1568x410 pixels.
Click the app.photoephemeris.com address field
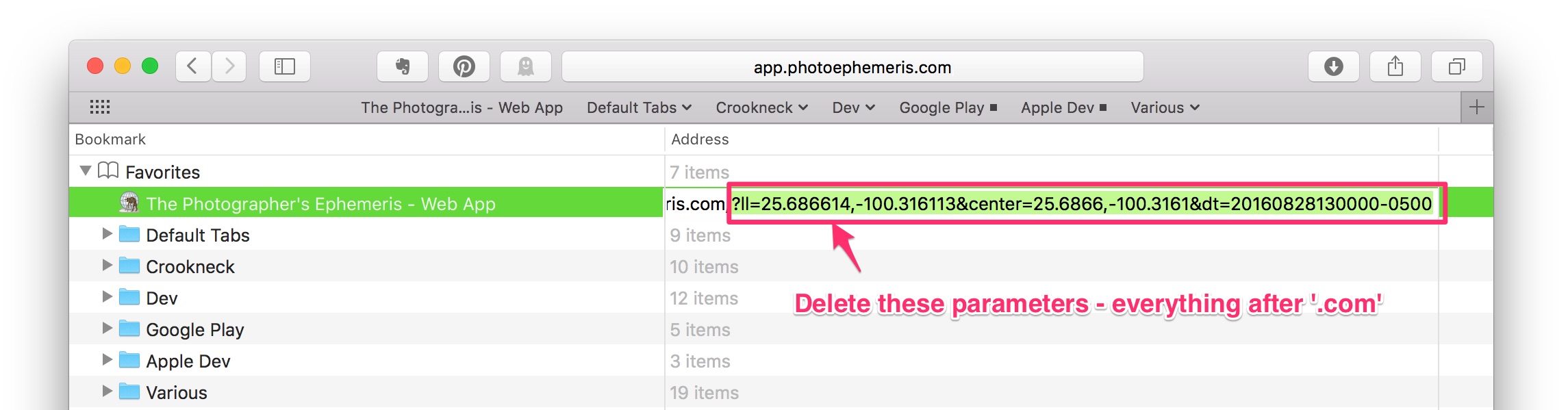[852, 67]
